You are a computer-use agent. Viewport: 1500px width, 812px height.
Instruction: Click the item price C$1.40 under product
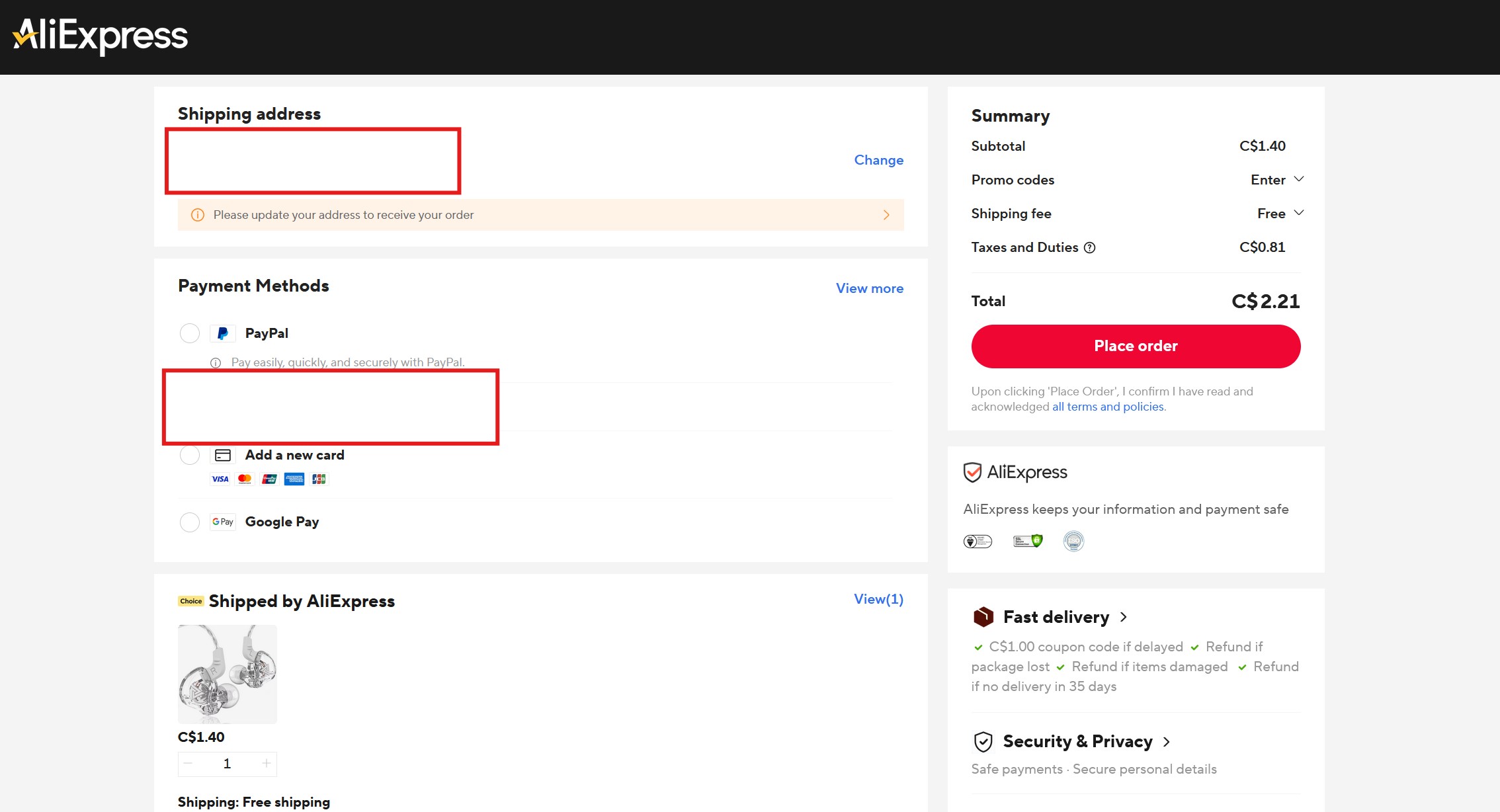coord(201,737)
